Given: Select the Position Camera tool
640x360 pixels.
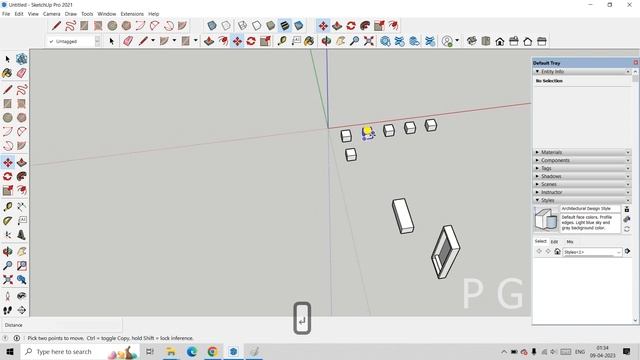Looking at the screenshot, I should point(7,296).
